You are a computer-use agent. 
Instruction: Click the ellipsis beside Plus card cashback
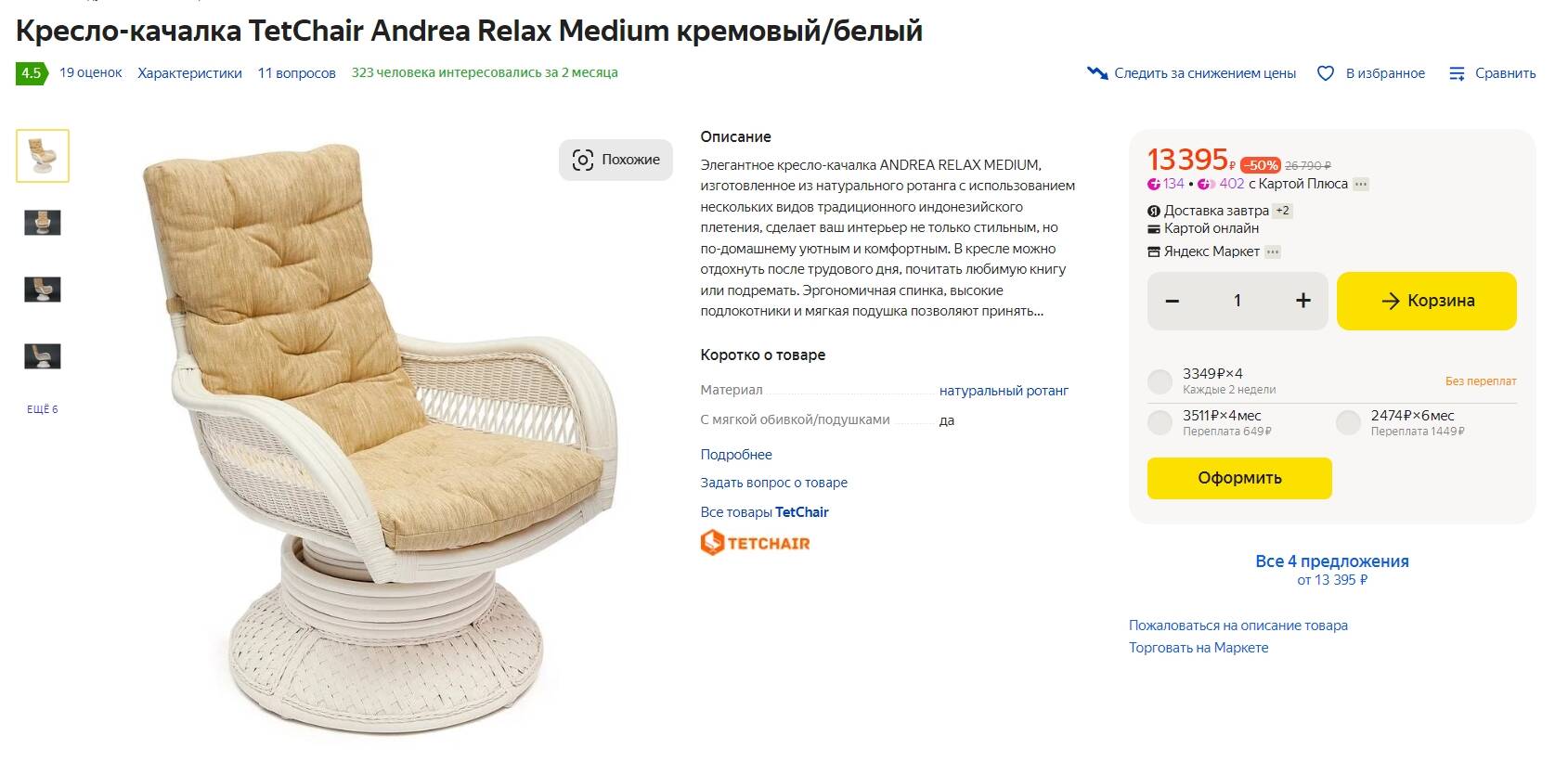(1361, 185)
